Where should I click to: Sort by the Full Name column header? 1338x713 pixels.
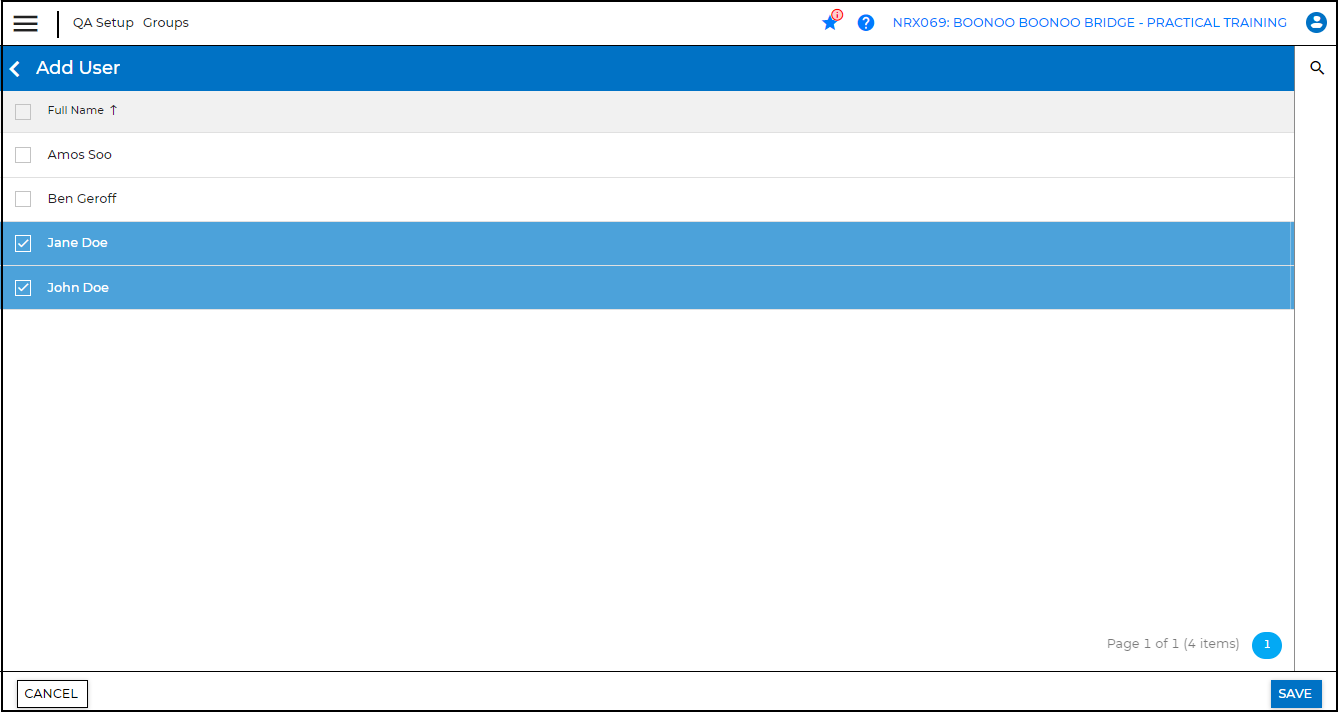point(76,110)
